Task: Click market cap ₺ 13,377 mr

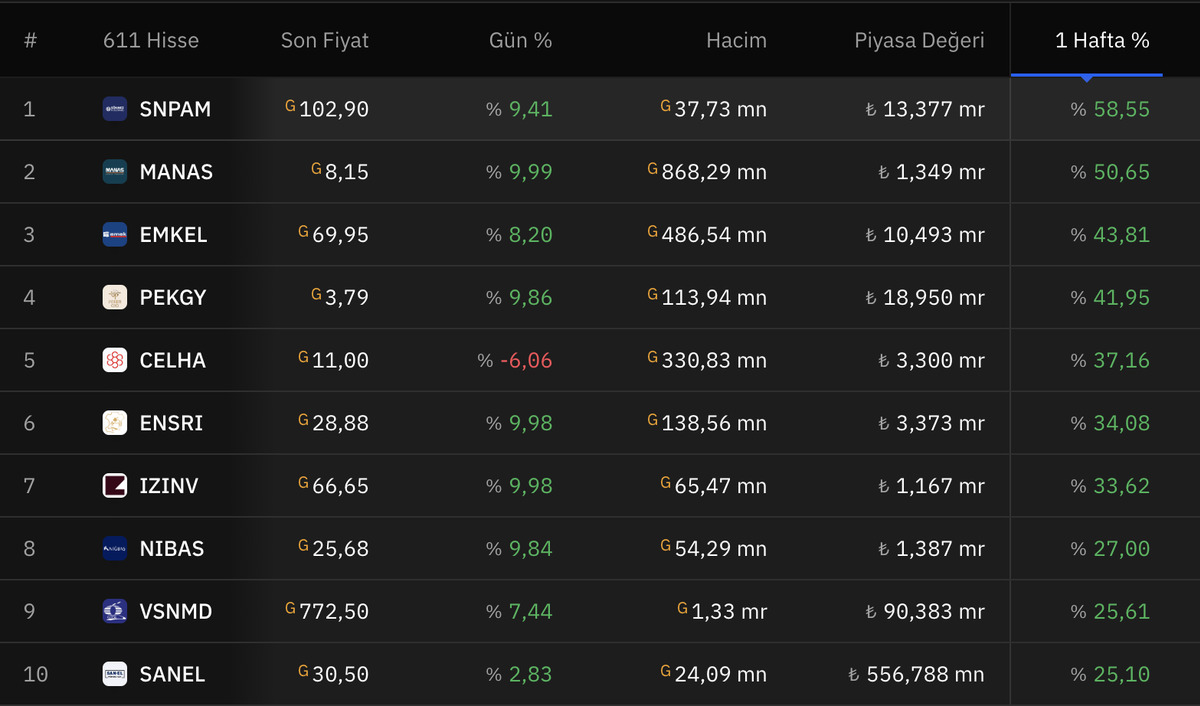Action: pos(925,109)
